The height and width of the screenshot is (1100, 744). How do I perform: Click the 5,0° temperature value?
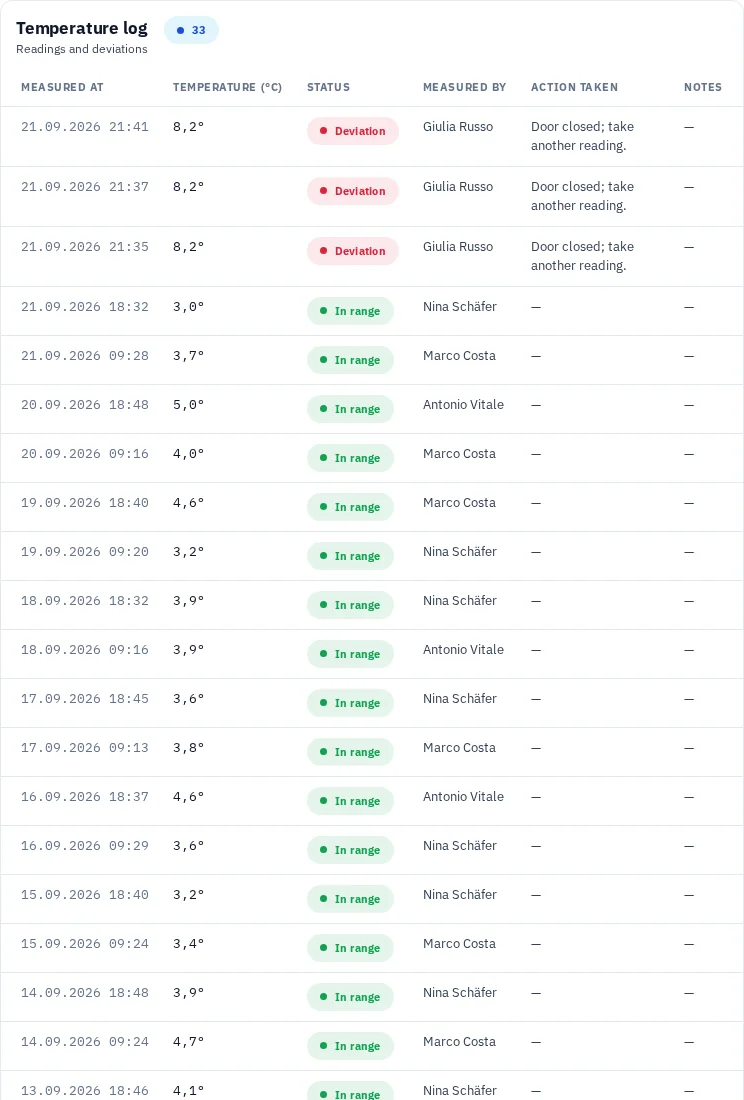(189, 405)
